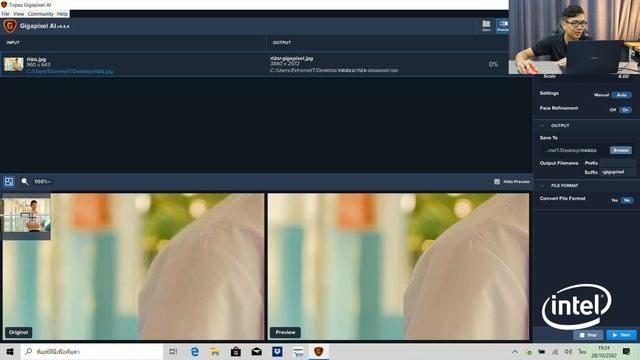Open File Explorer from taskbar
The height and width of the screenshot is (360, 640).
point(215,351)
